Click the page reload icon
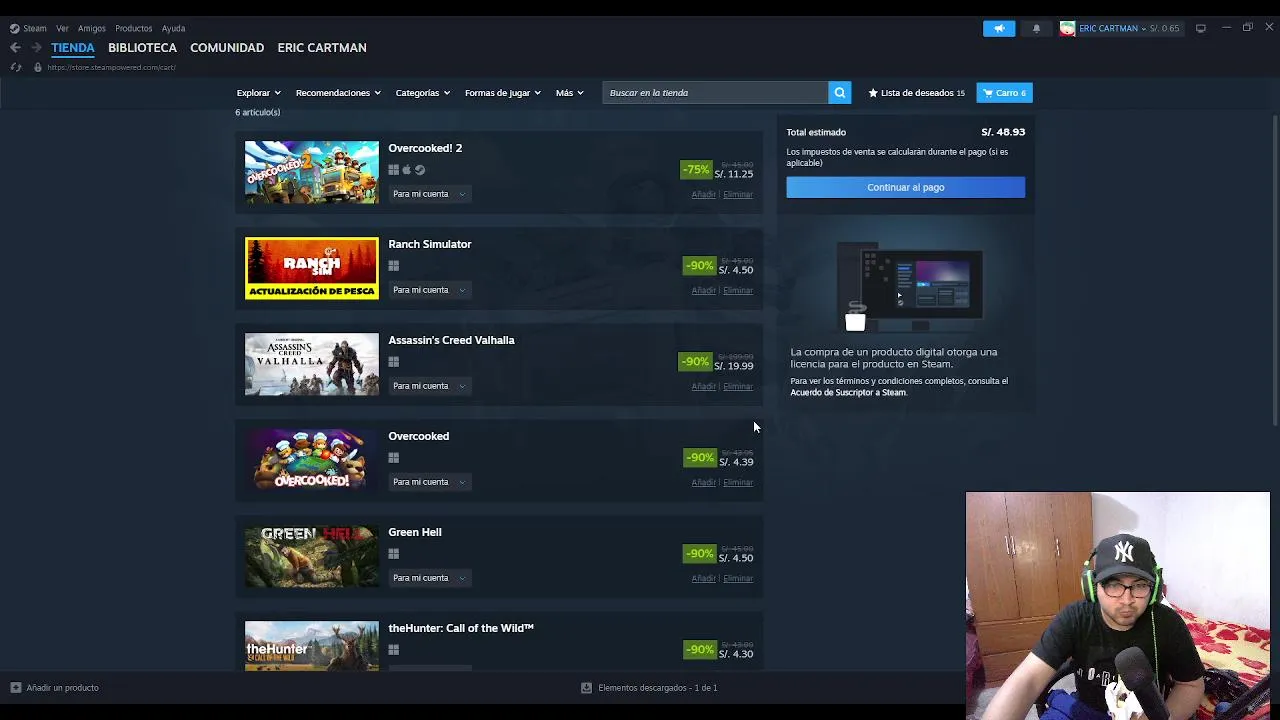The width and height of the screenshot is (1280, 720). [15, 67]
